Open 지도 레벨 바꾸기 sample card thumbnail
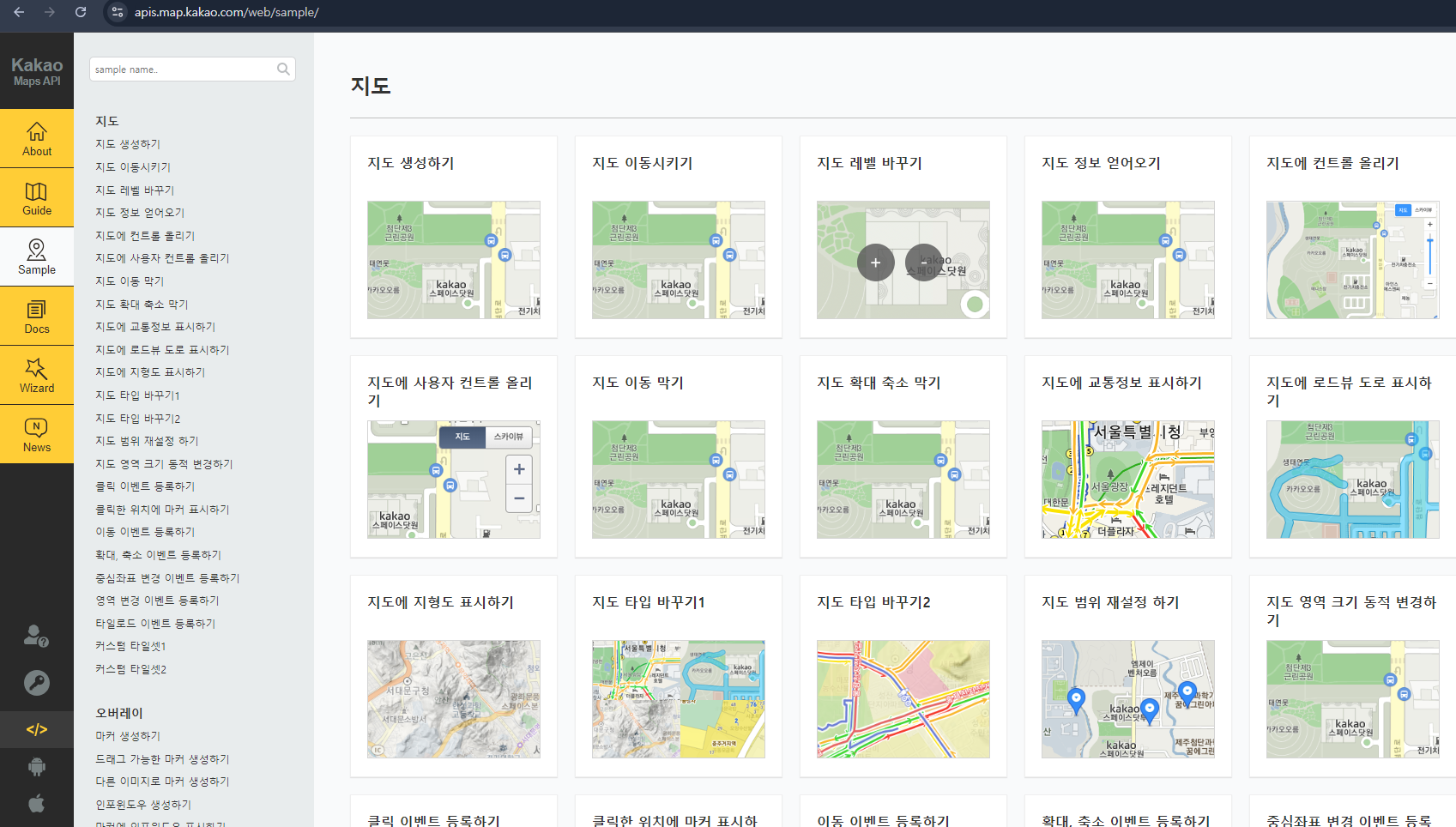The height and width of the screenshot is (827, 1456). click(903, 260)
